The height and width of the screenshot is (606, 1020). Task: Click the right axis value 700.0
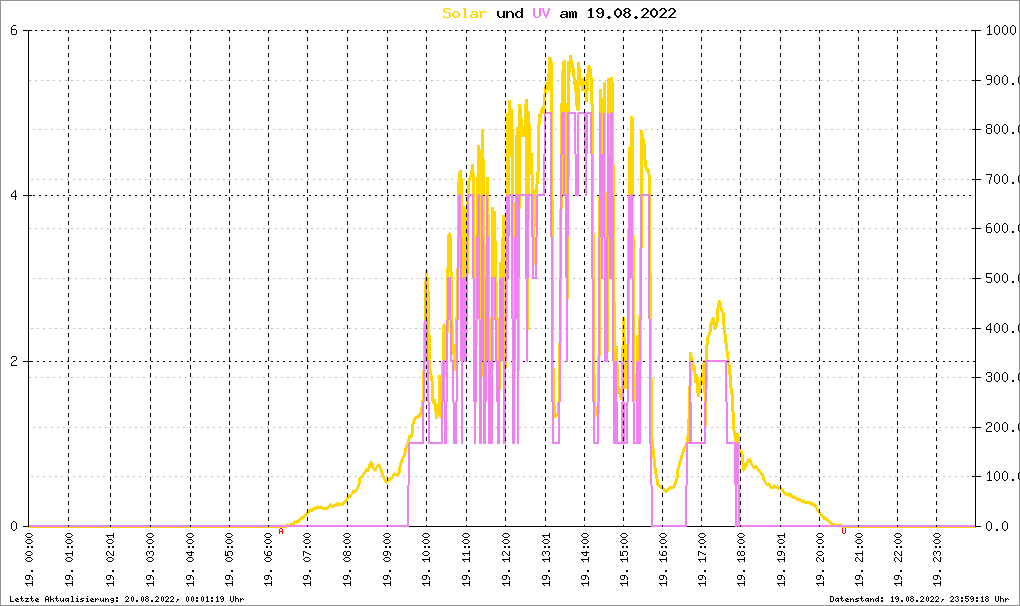[1001, 179]
